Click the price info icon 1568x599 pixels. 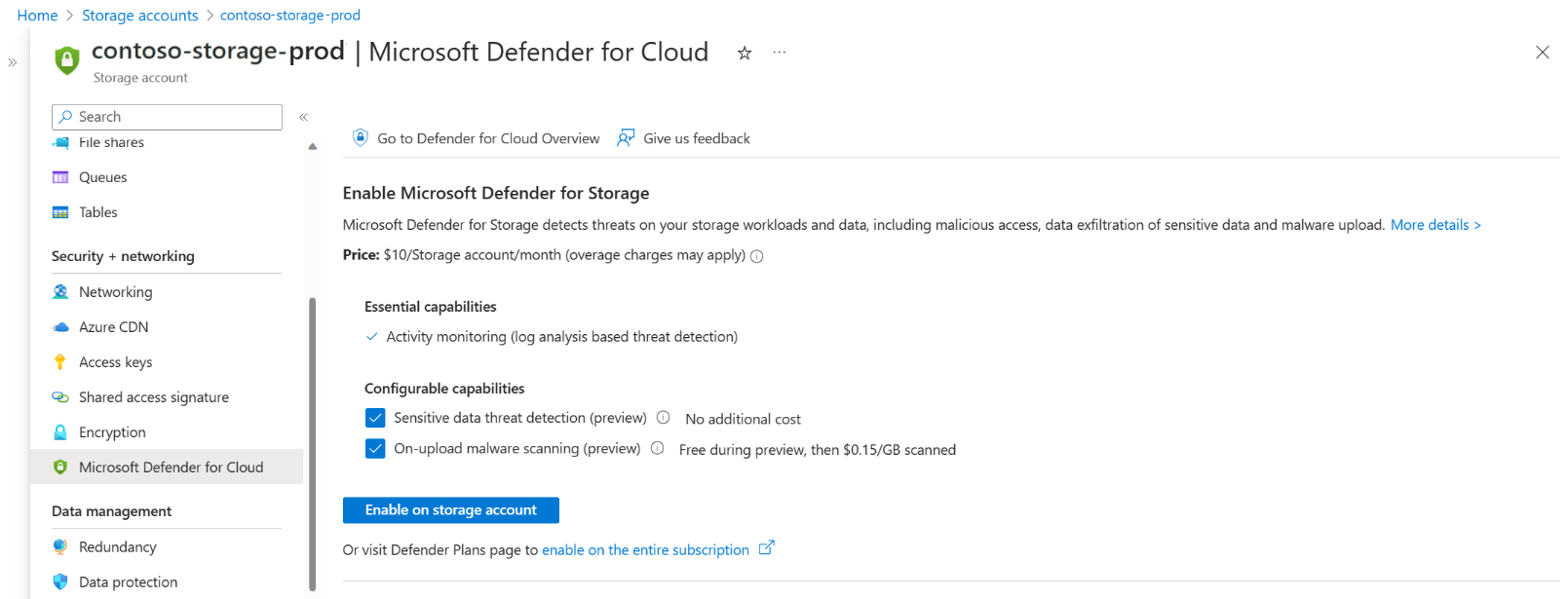point(757,256)
